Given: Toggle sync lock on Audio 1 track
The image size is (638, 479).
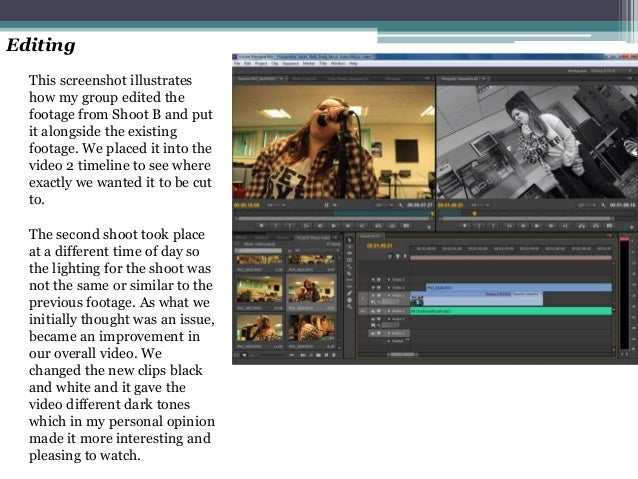Looking at the screenshot, I should point(379,311).
